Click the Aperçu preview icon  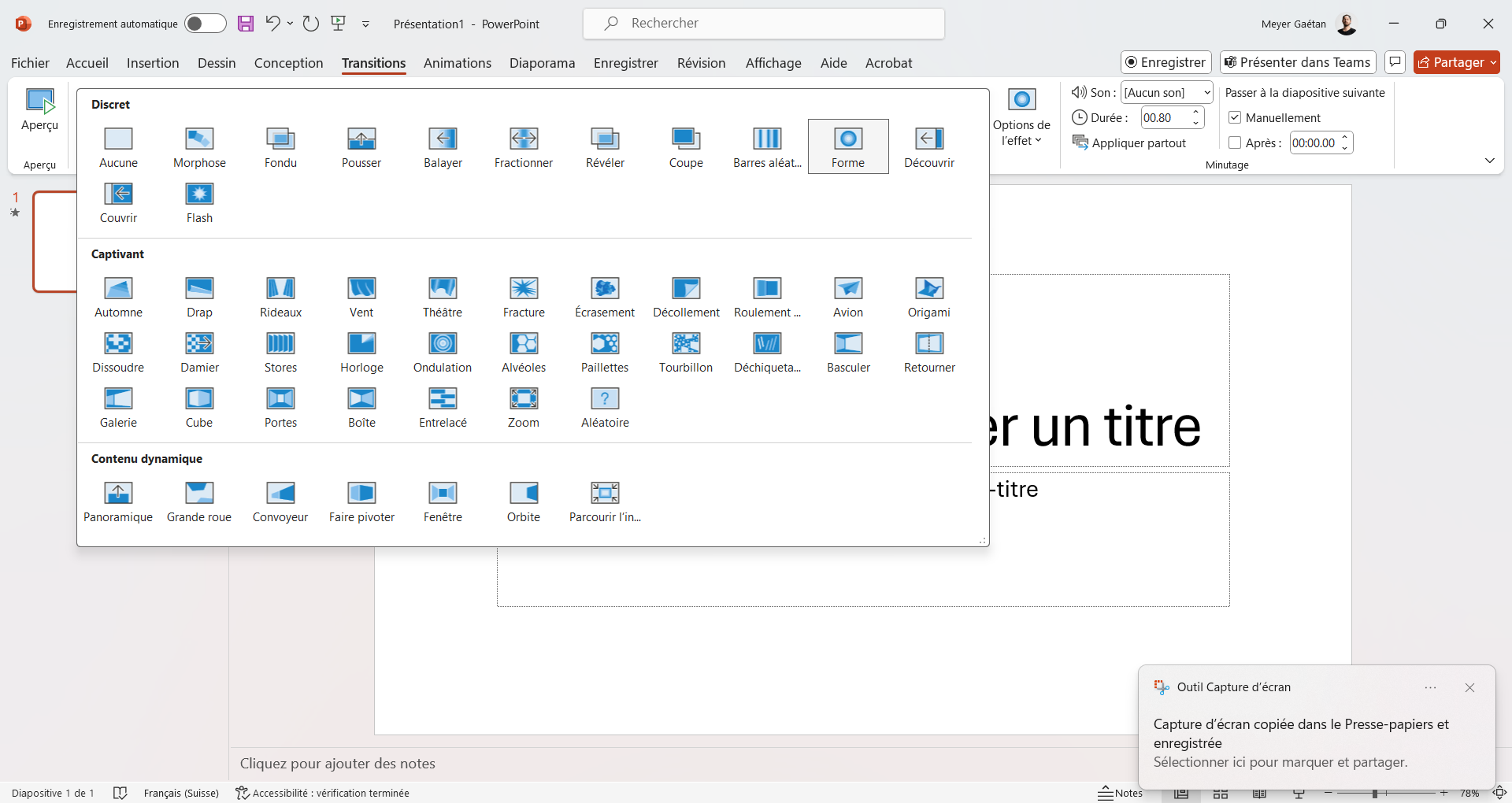click(x=40, y=101)
